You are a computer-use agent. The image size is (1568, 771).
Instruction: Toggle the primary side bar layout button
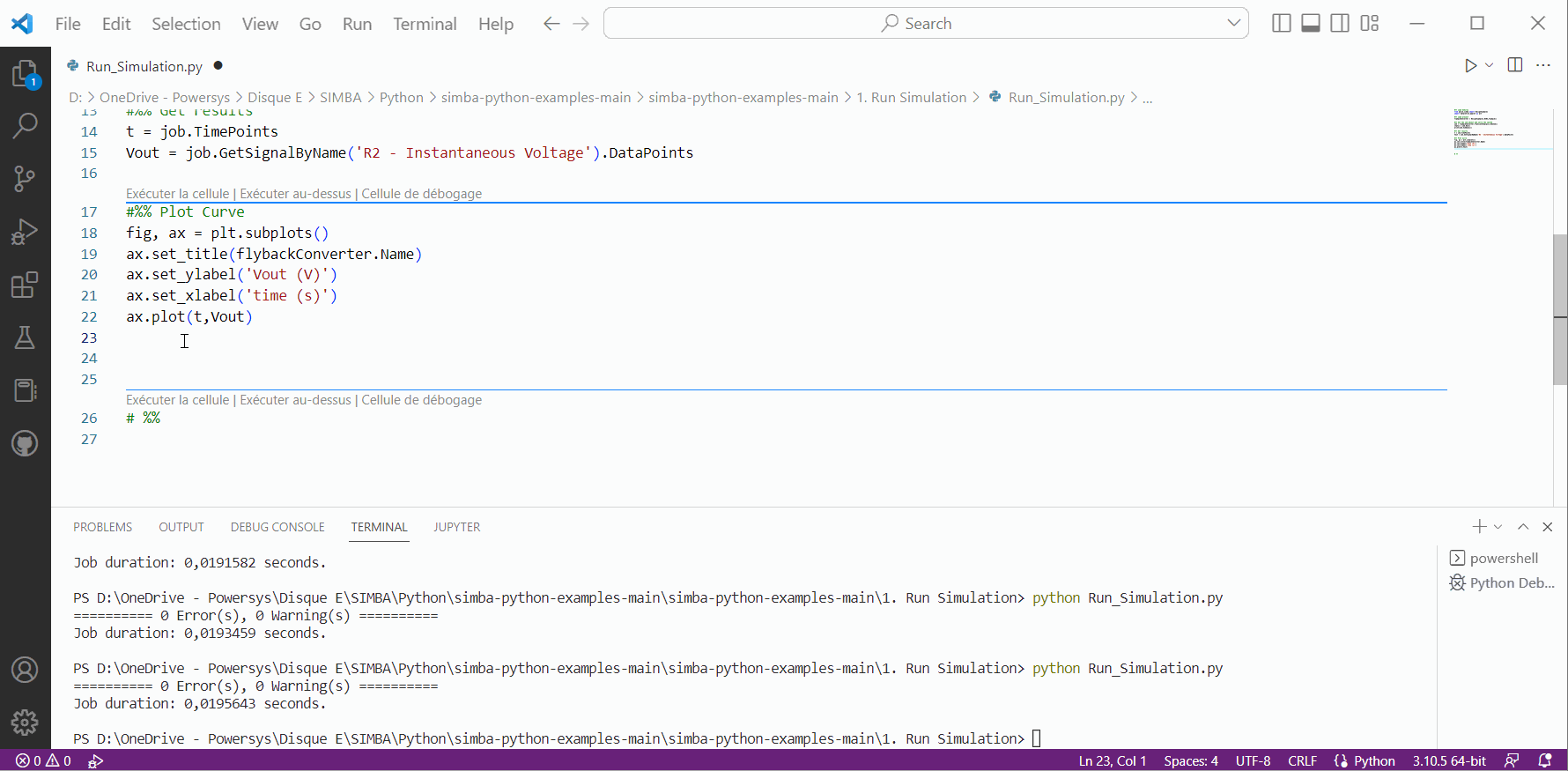tap(1282, 24)
